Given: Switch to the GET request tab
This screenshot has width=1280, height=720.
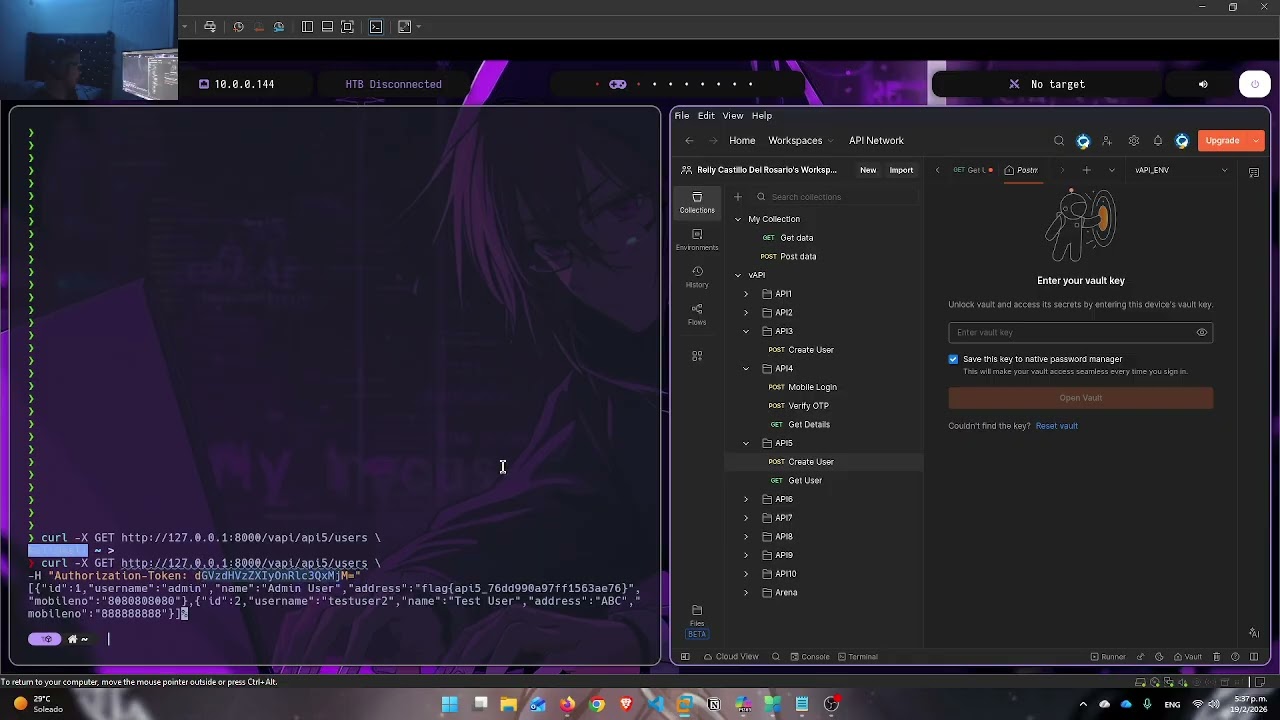Looking at the screenshot, I should pos(972,170).
